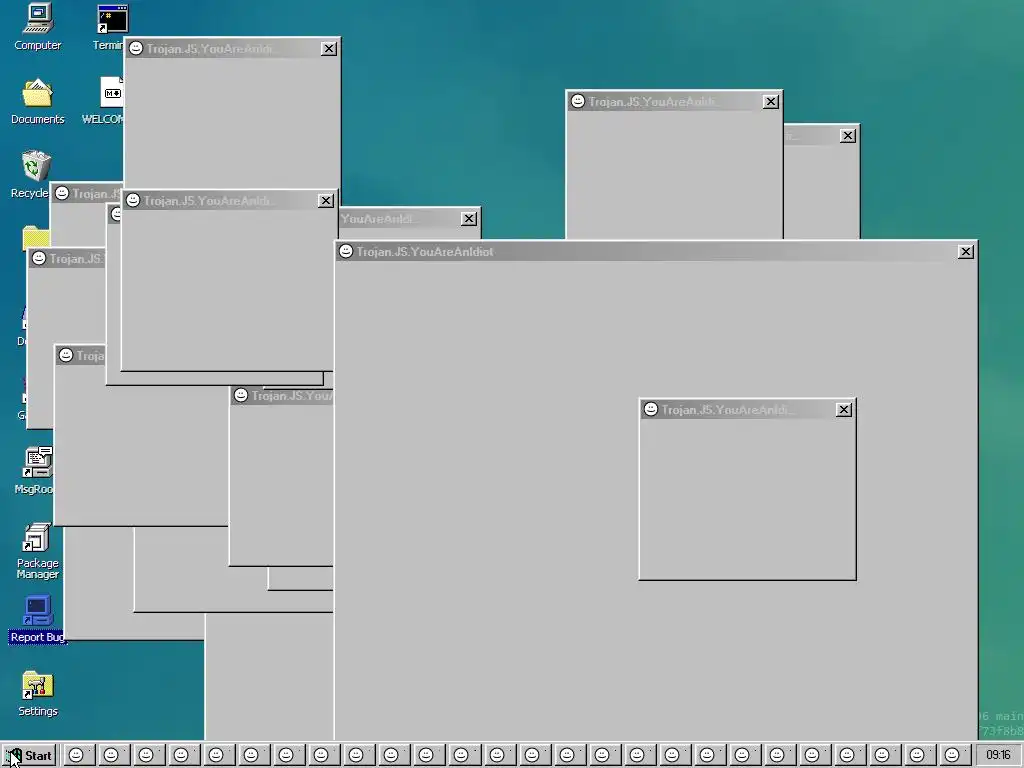Close the window whose title shows only YouAreAnIdi
The width and height of the screenshot is (1024, 768).
coord(469,219)
